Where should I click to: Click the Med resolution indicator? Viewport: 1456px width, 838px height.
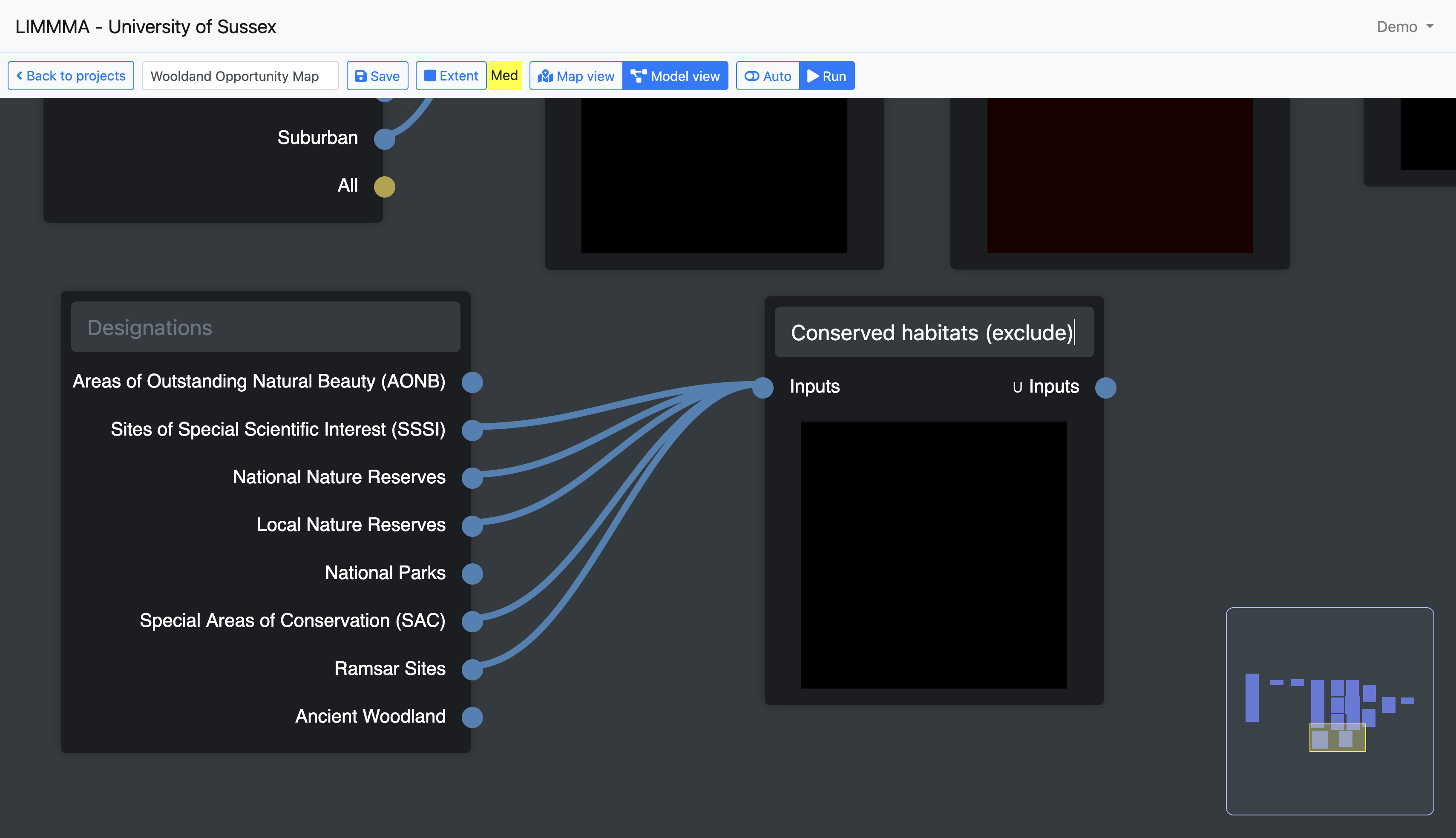pos(504,76)
